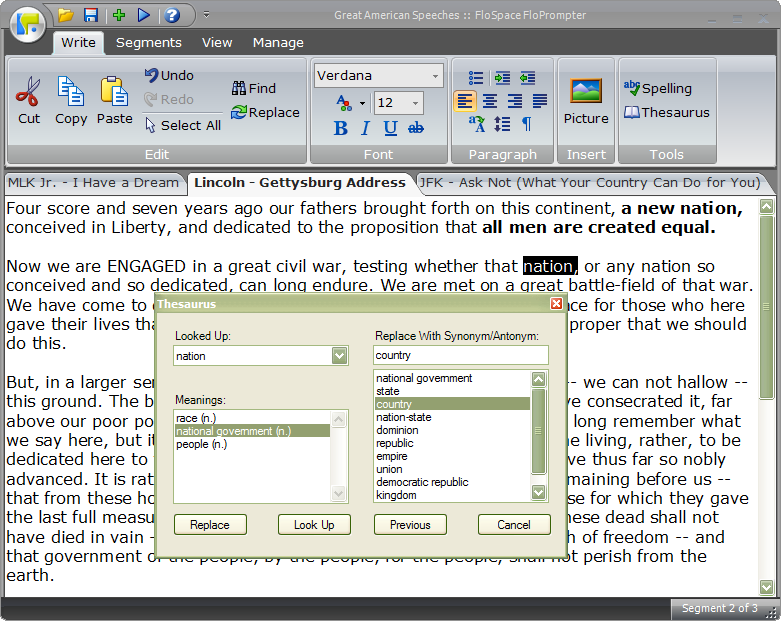This screenshot has height=621, width=781.
Task: Click the greyed-out Redo command
Action: pos(169,99)
